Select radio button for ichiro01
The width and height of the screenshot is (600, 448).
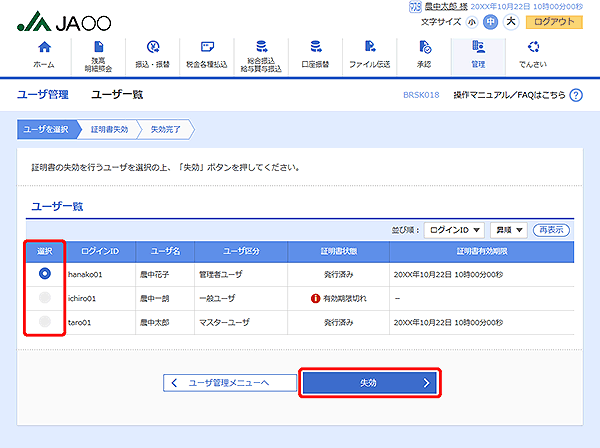point(45,297)
